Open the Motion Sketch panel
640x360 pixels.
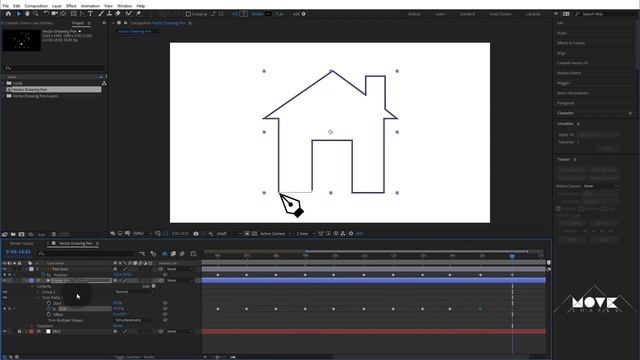569,73
